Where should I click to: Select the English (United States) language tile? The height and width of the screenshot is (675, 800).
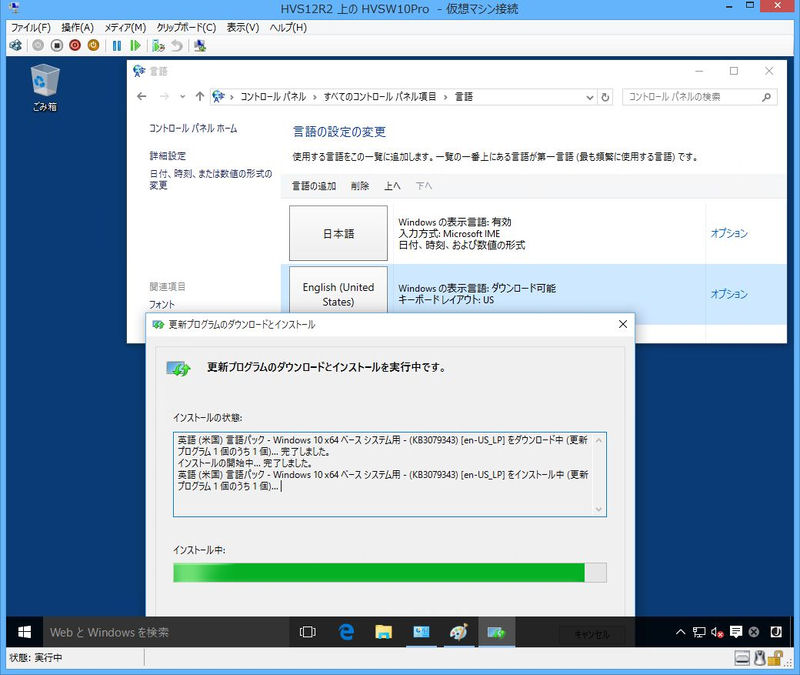tap(338, 290)
